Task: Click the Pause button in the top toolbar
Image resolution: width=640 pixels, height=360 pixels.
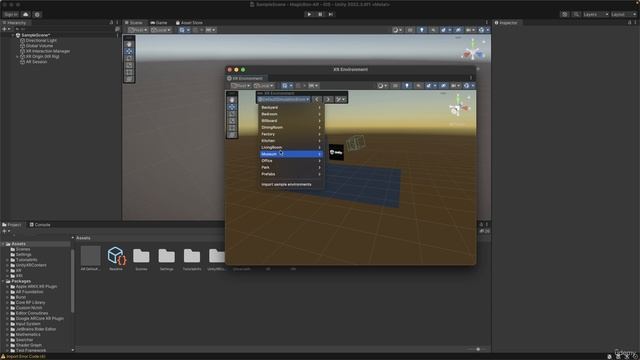Action: tap(320, 14)
